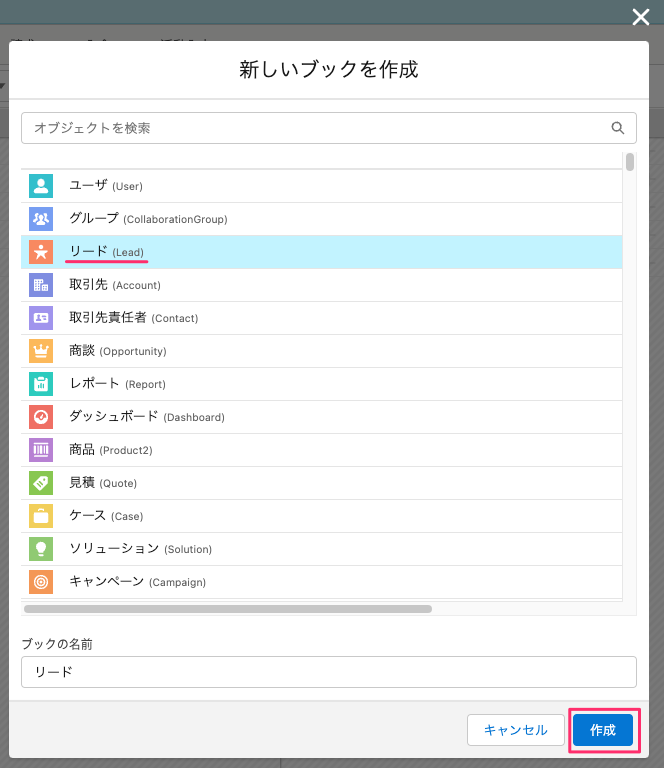Click the リード (Lead) star icon
This screenshot has width=664, height=768.
point(41,252)
